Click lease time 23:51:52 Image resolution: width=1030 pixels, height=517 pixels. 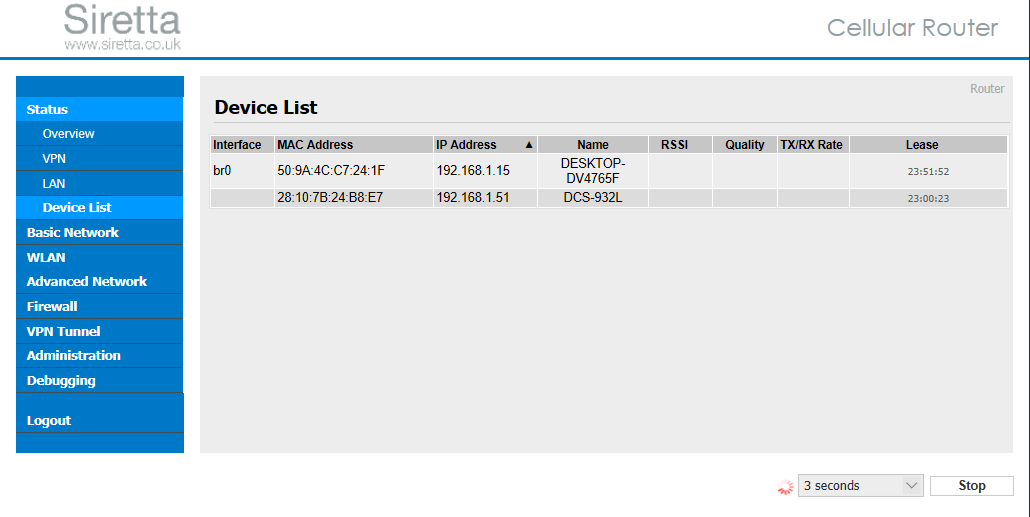[928, 171]
